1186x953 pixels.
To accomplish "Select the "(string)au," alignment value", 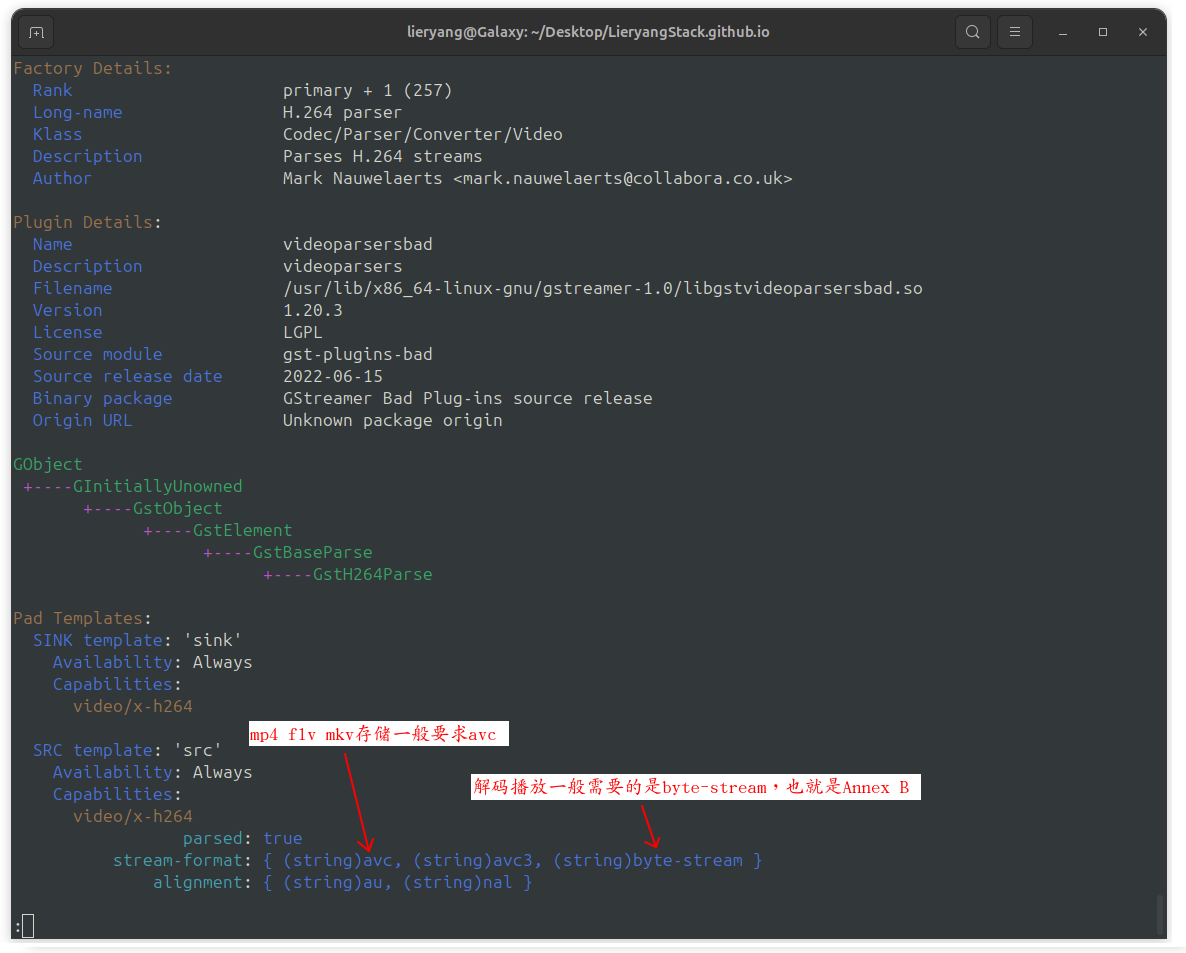I will pyautogui.click(x=337, y=882).
